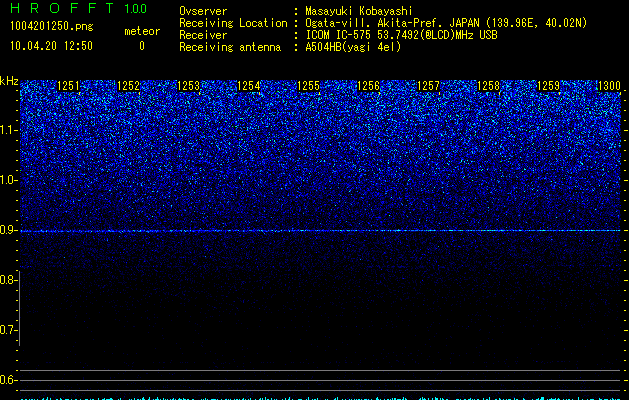Screen dimensions: 629x400
Task: Click the 0.8 kHz axis label
Action: 9,280
